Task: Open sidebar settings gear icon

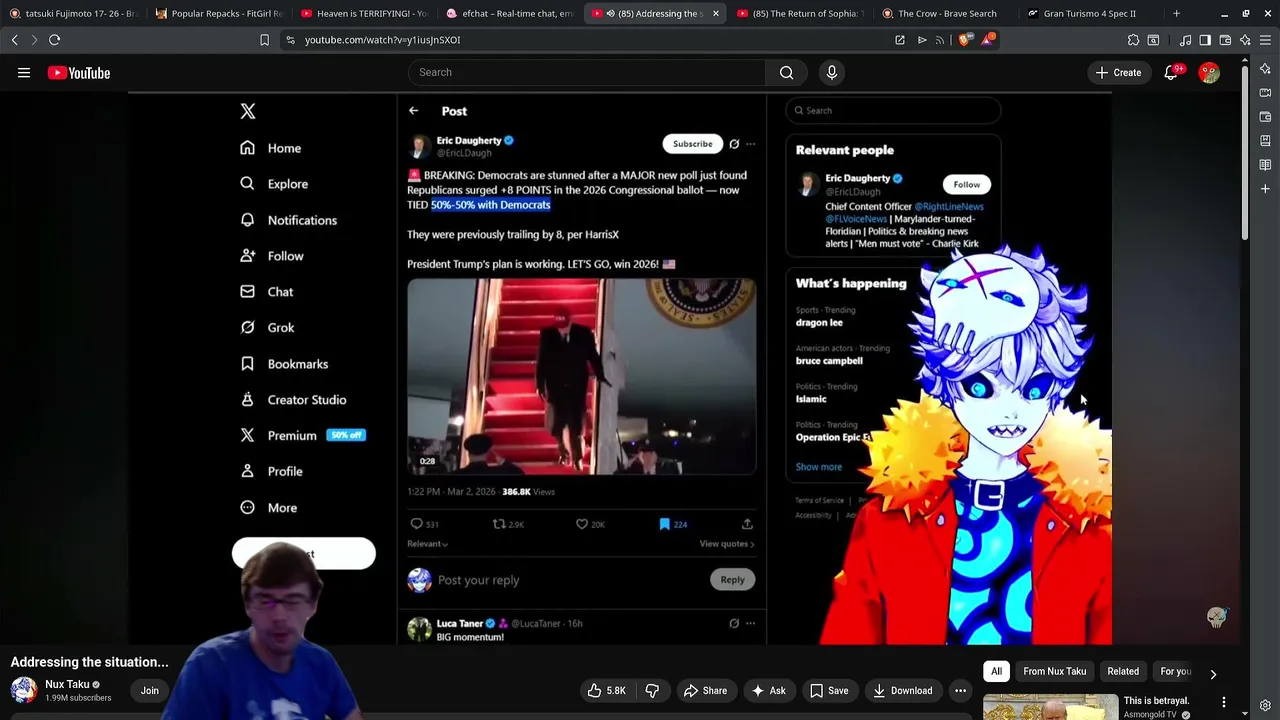Action: click(1265, 706)
